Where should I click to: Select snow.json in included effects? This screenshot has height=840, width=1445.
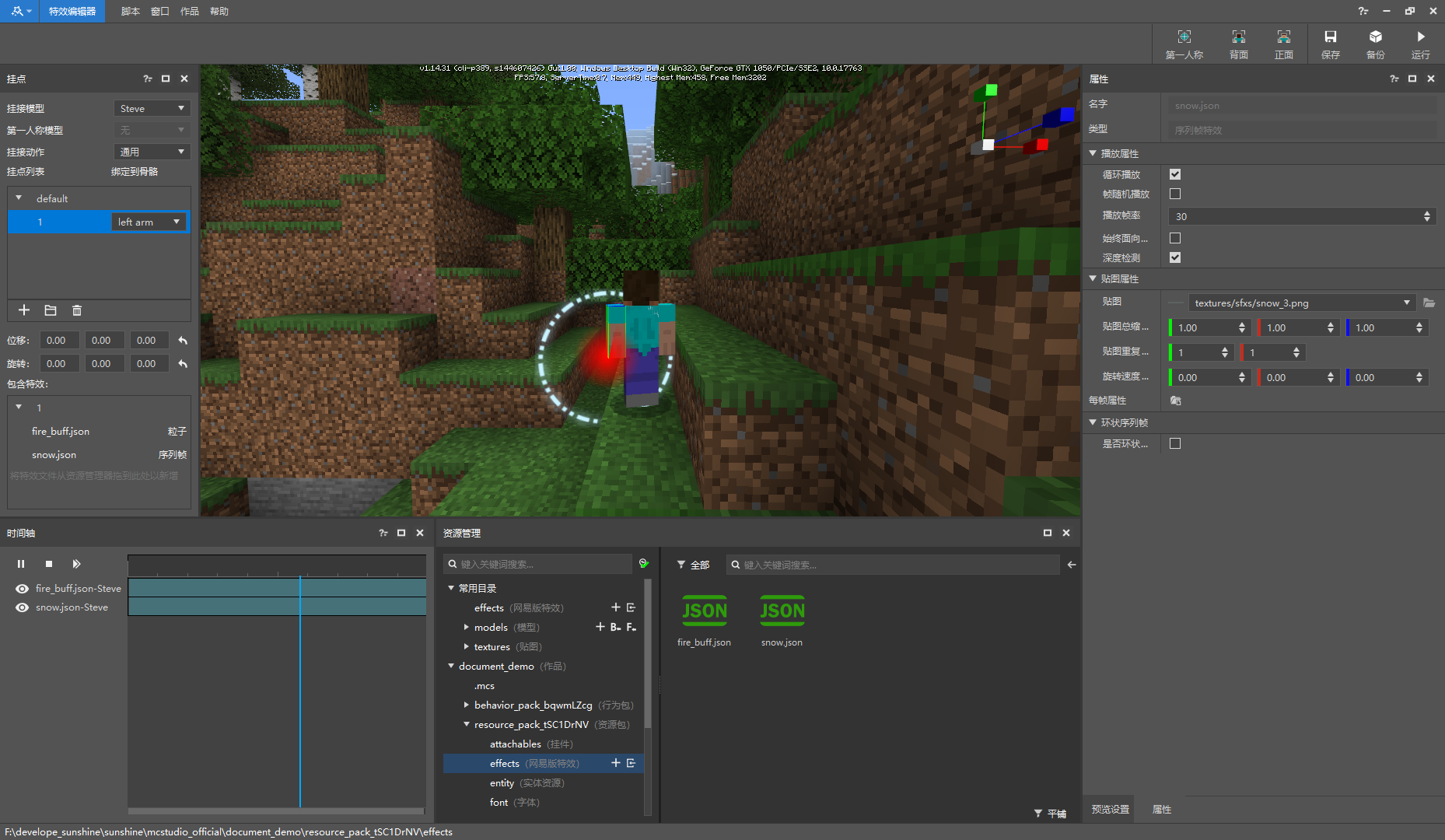pos(99,454)
